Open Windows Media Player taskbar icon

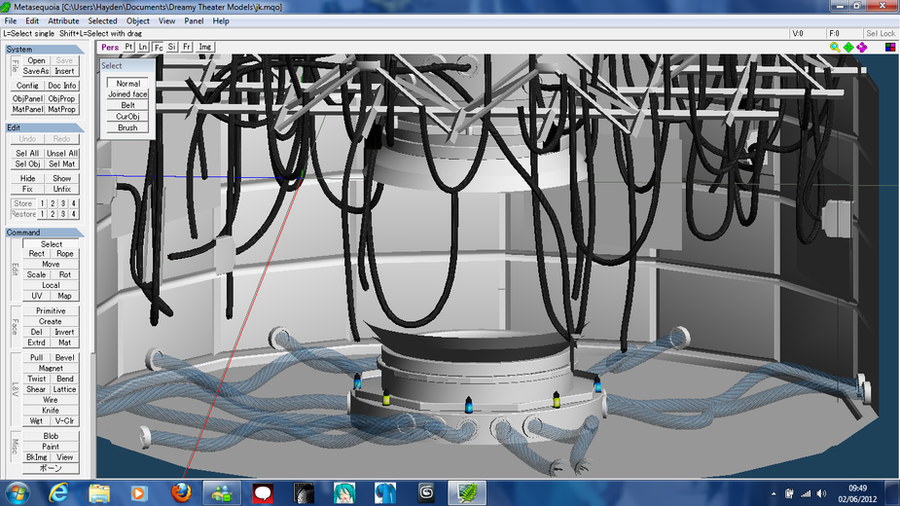139,493
